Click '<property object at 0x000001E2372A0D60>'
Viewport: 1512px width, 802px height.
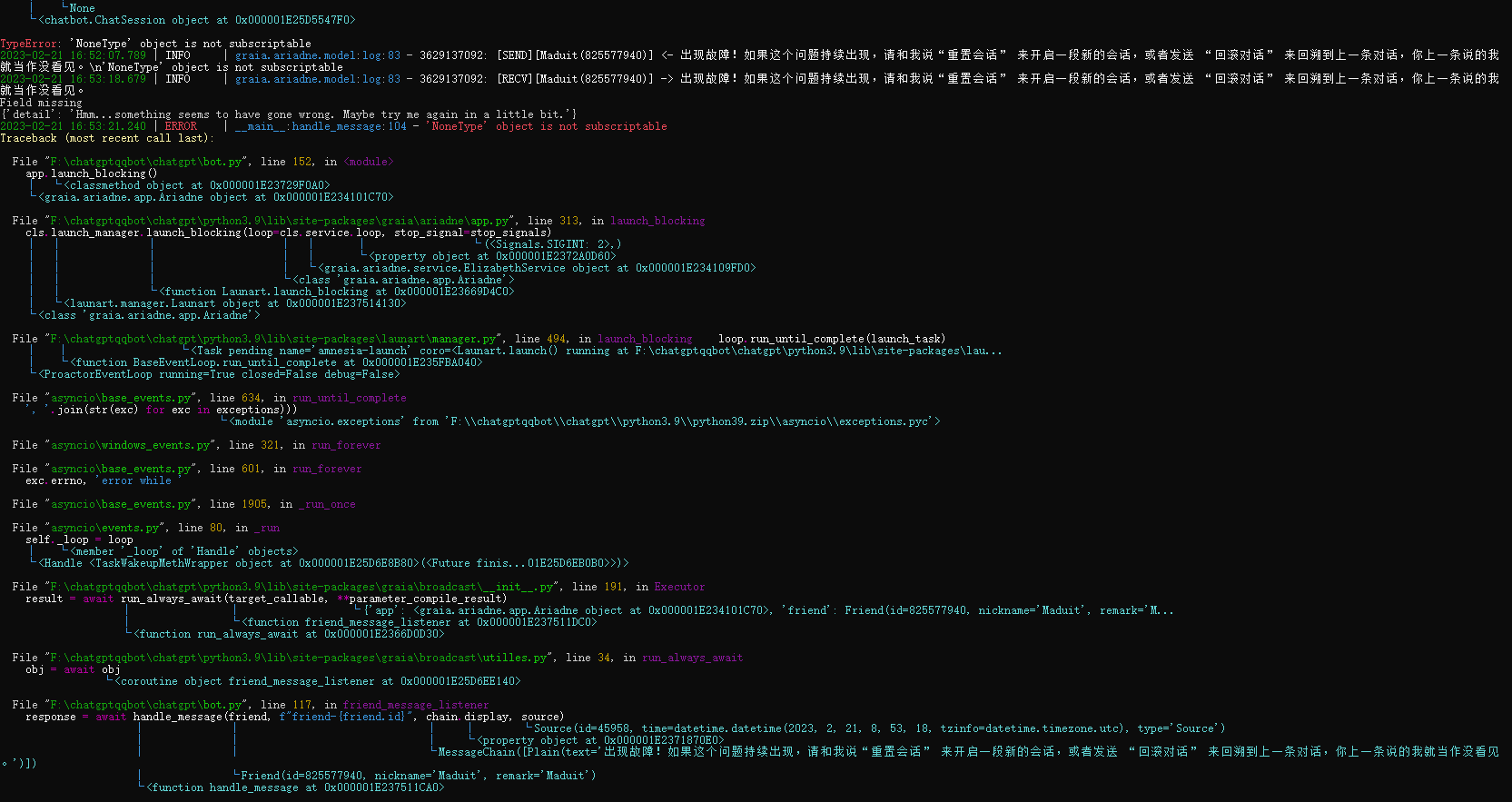point(492,256)
